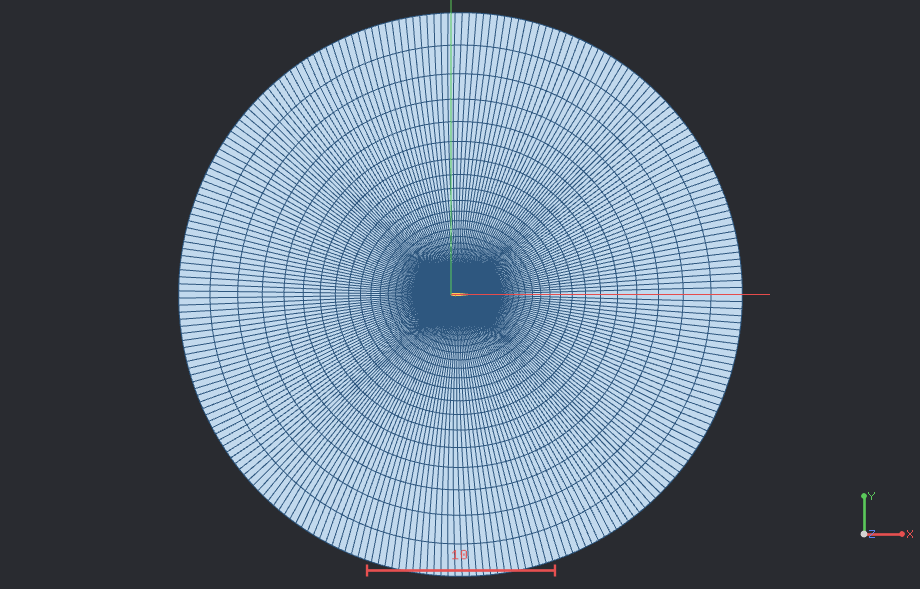Click the scale bar labeled 10
The width and height of the screenshot is (920, 589).
pos(461,570)
